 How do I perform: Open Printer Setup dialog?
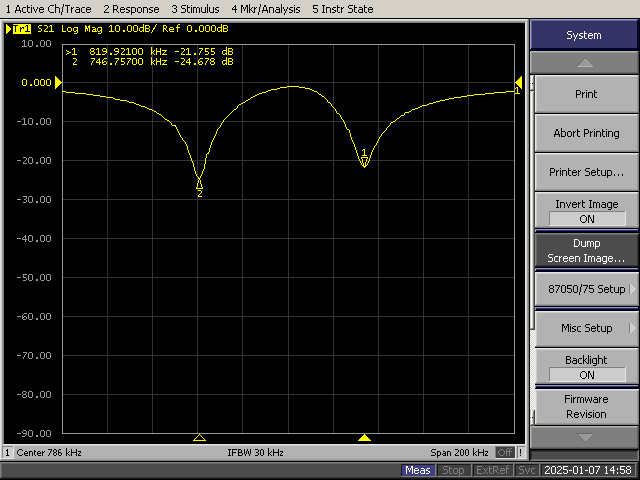(586, 172)
